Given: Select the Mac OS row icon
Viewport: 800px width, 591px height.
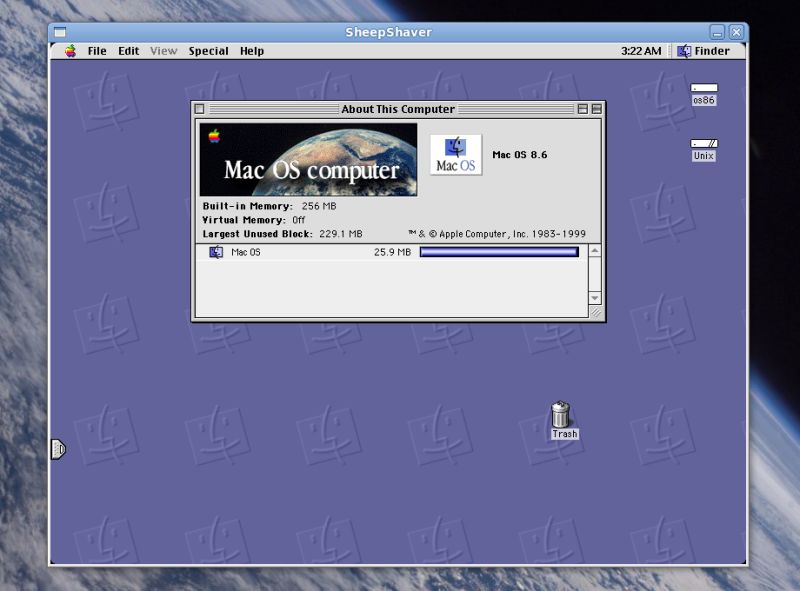Looking at the screenshot, I should (x=216, y=252).
